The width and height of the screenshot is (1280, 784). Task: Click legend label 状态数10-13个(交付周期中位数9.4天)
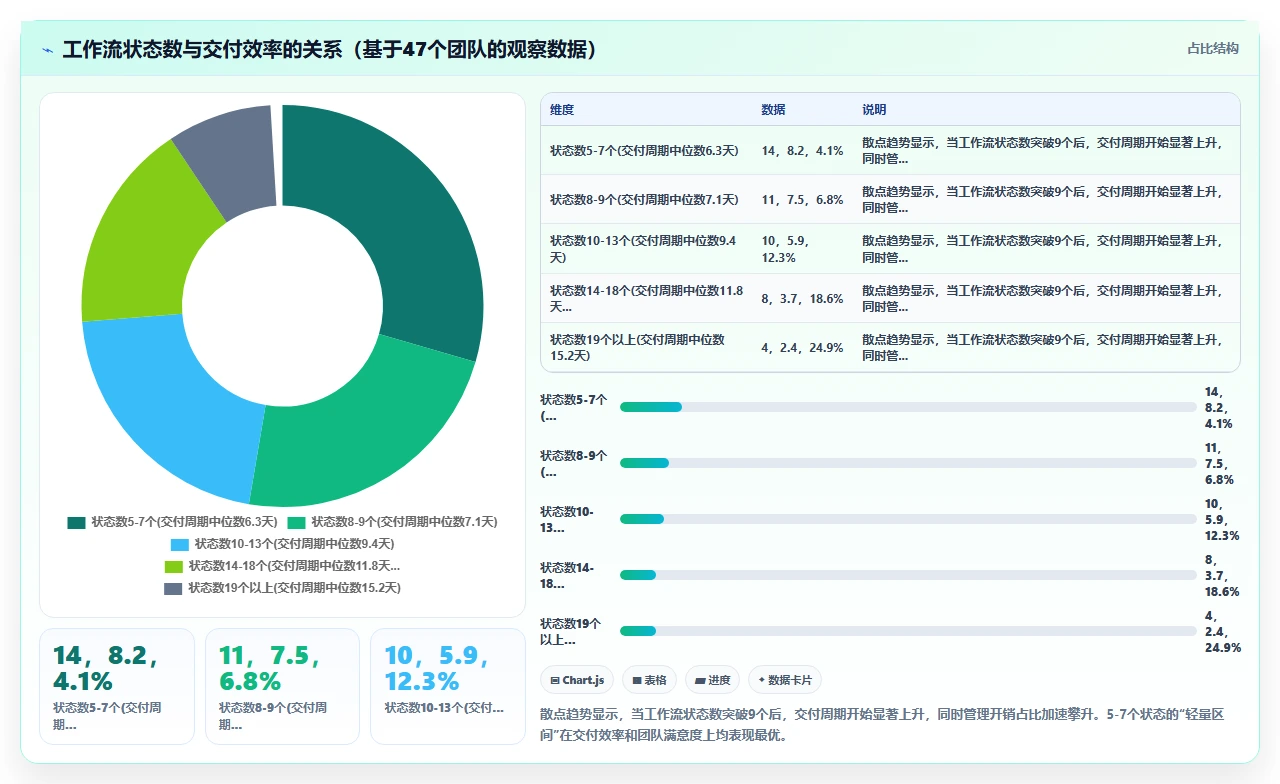click(294, 544)
